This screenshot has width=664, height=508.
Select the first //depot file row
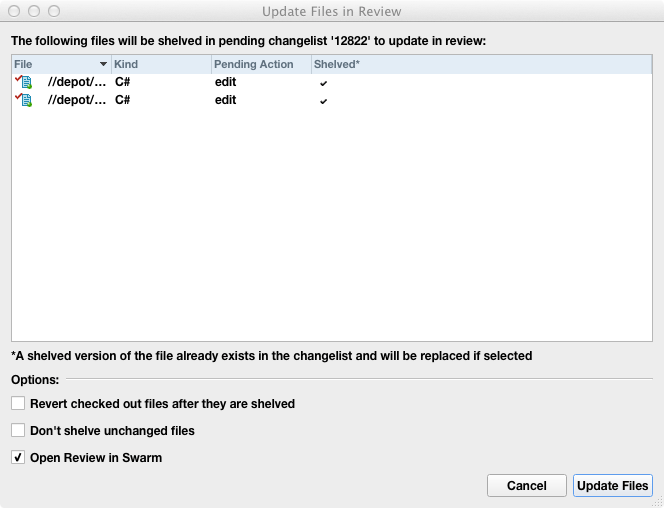(x=77, y=82)
